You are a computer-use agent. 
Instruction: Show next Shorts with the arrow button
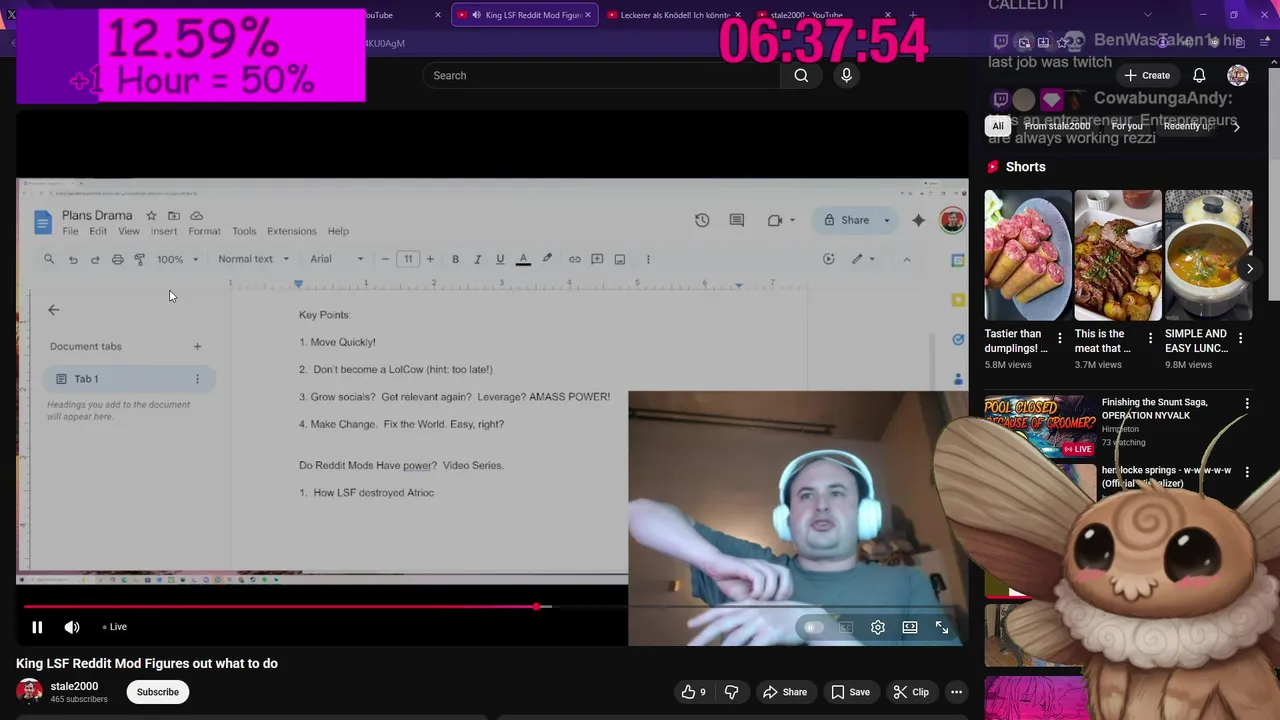coord(1249,268)
